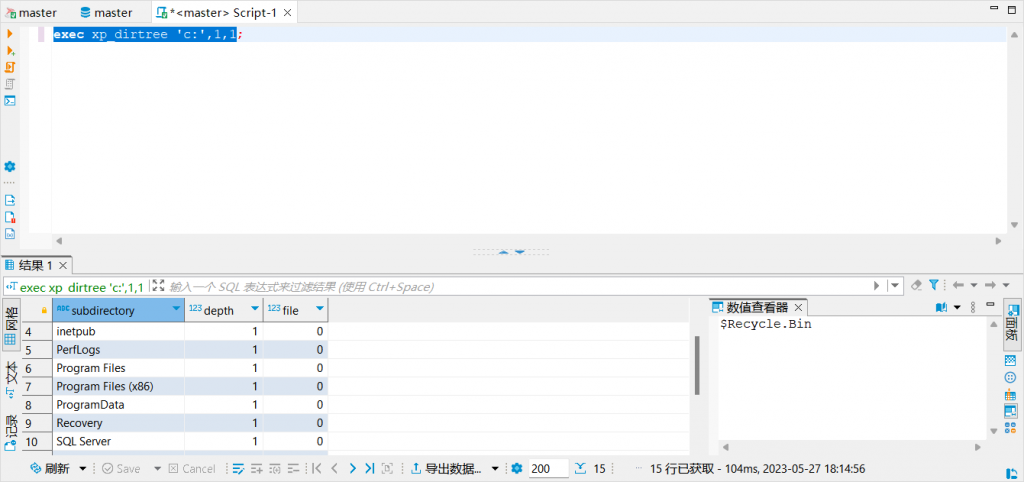Open the depth column filter dropdown
Viewport: 1024px width, 482px height.
(x=255, y=310)
